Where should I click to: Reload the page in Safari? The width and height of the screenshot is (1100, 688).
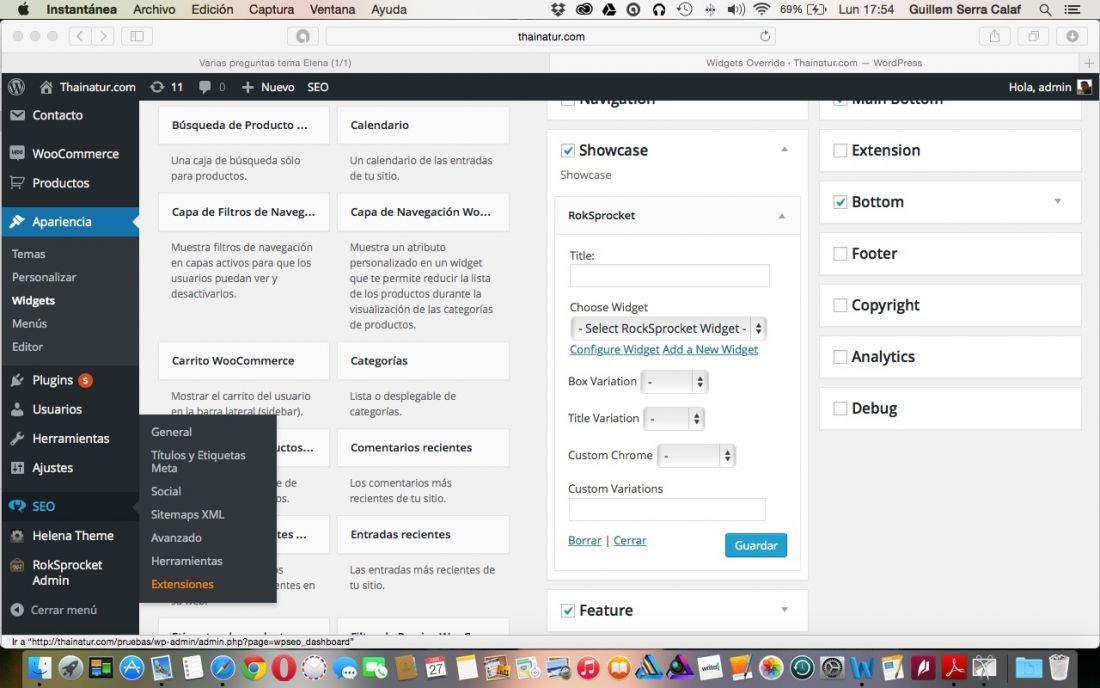(765, 36)
